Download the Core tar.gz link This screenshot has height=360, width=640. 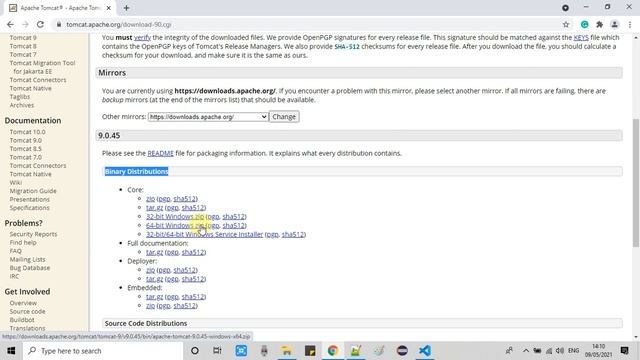point(155,208)
